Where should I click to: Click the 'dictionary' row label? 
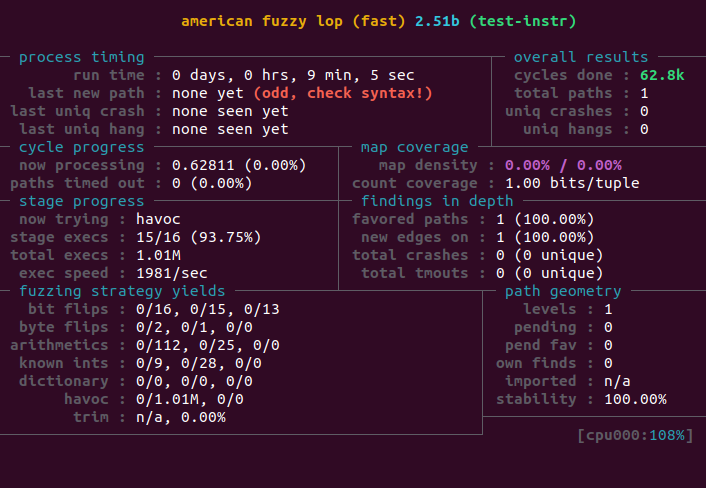click(x=63, y=381)
